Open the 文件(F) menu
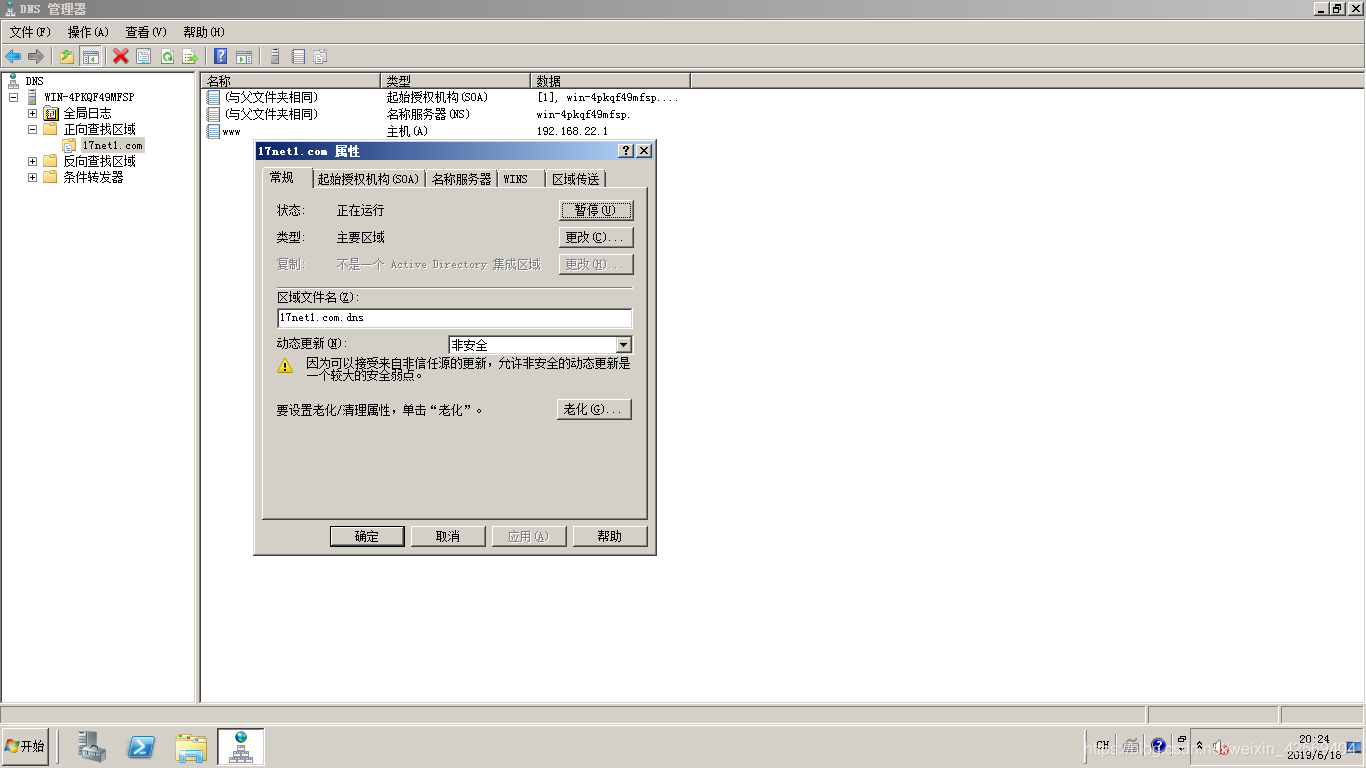This screenshot has height=768, width=1366. (x=30, y=32)
